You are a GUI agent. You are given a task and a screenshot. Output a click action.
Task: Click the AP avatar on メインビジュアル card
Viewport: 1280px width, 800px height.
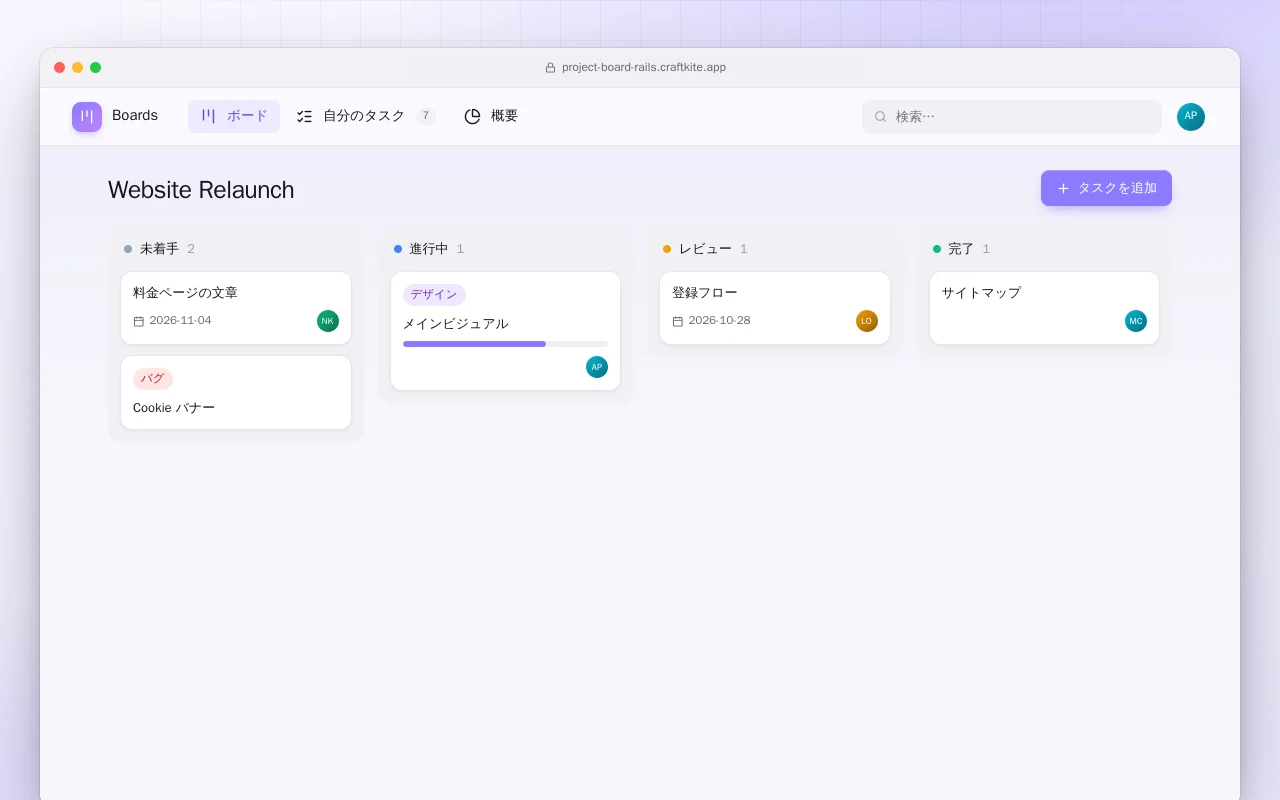[x=597, y=367]
